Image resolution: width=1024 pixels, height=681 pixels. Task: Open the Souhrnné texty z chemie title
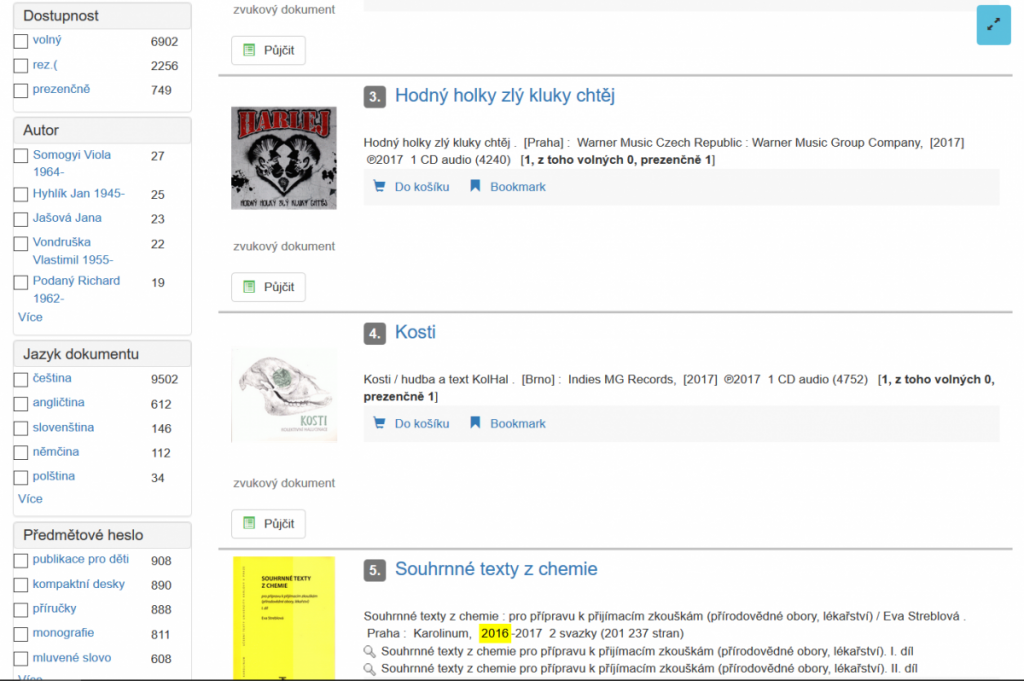click(x=496, y=569)
